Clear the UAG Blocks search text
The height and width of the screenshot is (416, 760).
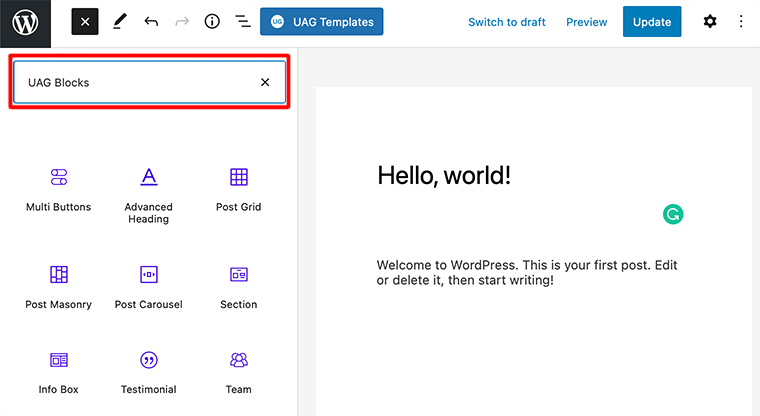point(265,83)
